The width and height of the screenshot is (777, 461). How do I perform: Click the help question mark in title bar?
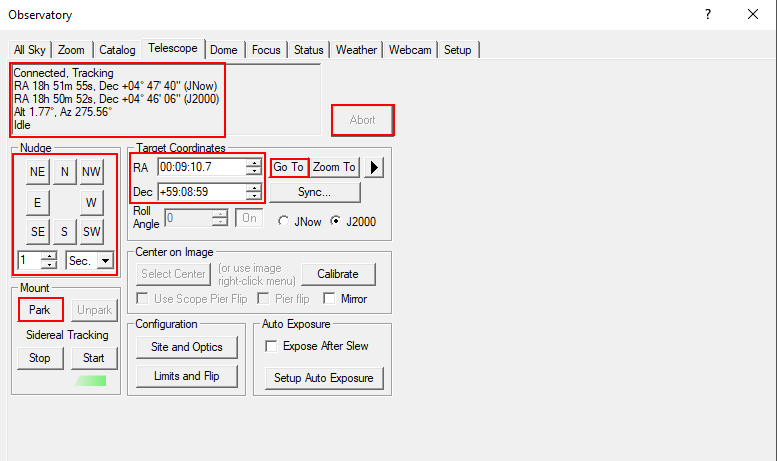(x=708, y=14)
